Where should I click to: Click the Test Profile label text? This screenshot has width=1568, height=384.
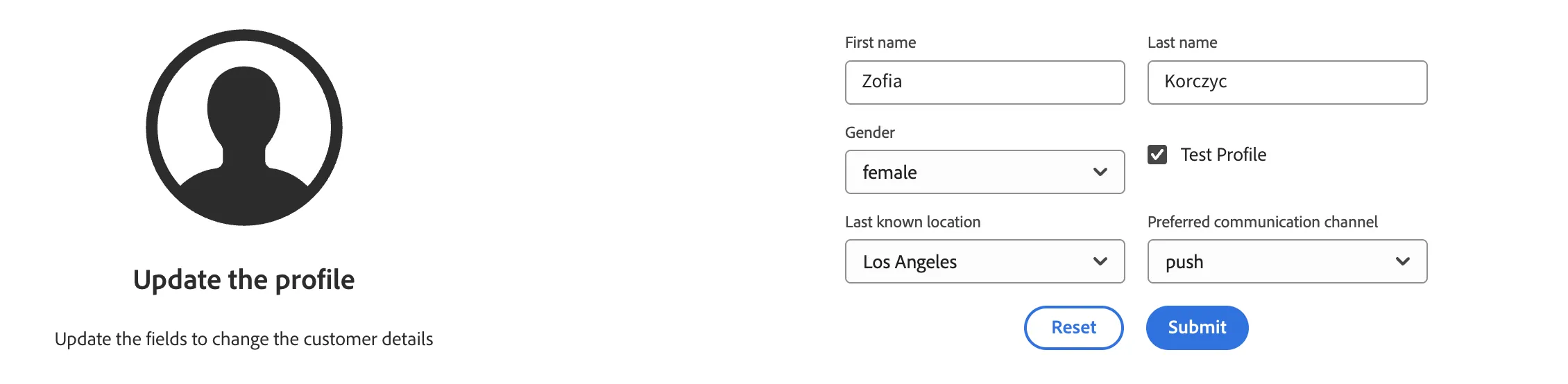[x=1223, y=155]
